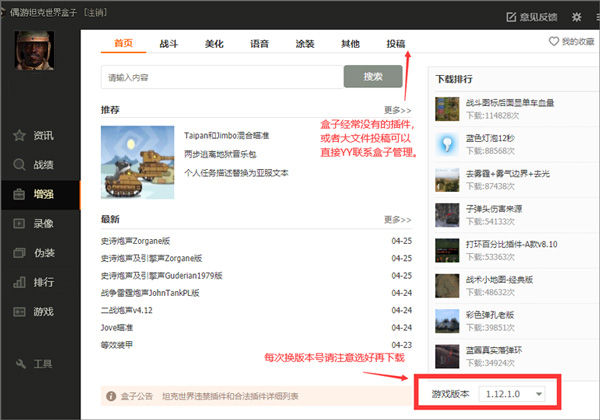Viewport: 600px width, 420px height.
Task: Click the search text input field
Action: point(222,77)
